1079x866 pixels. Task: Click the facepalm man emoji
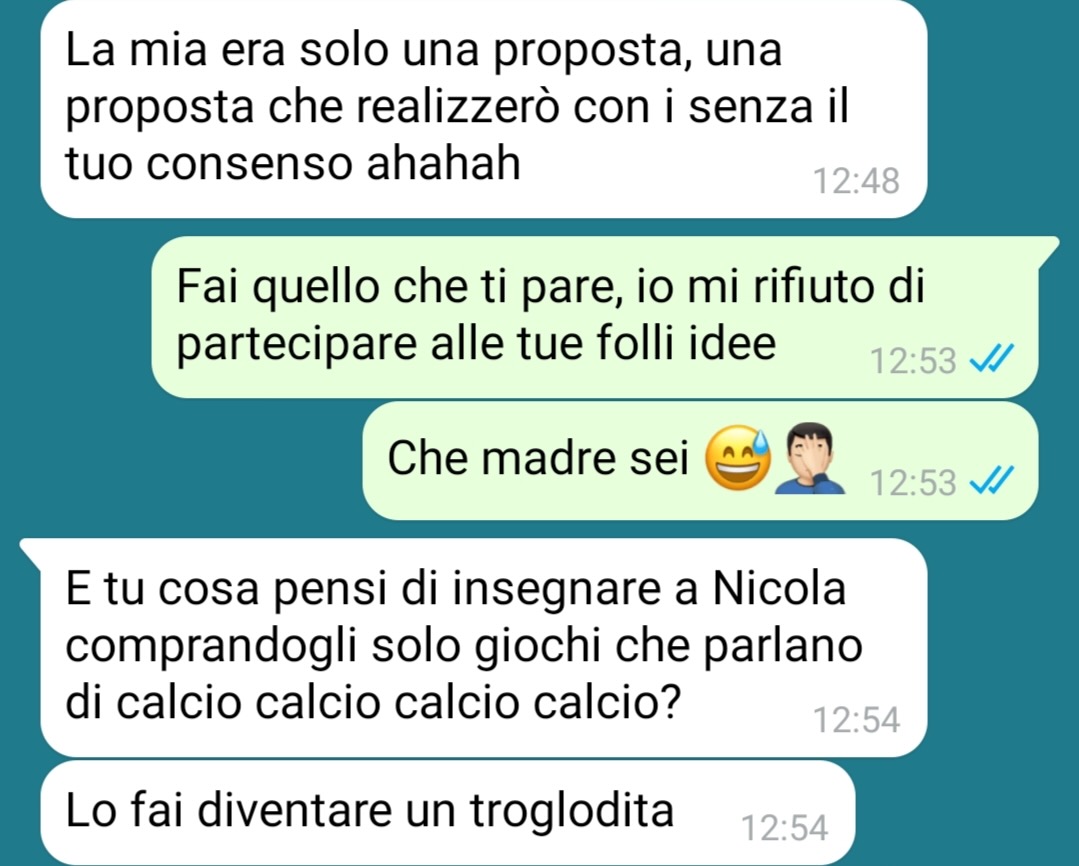coord(810,458)
